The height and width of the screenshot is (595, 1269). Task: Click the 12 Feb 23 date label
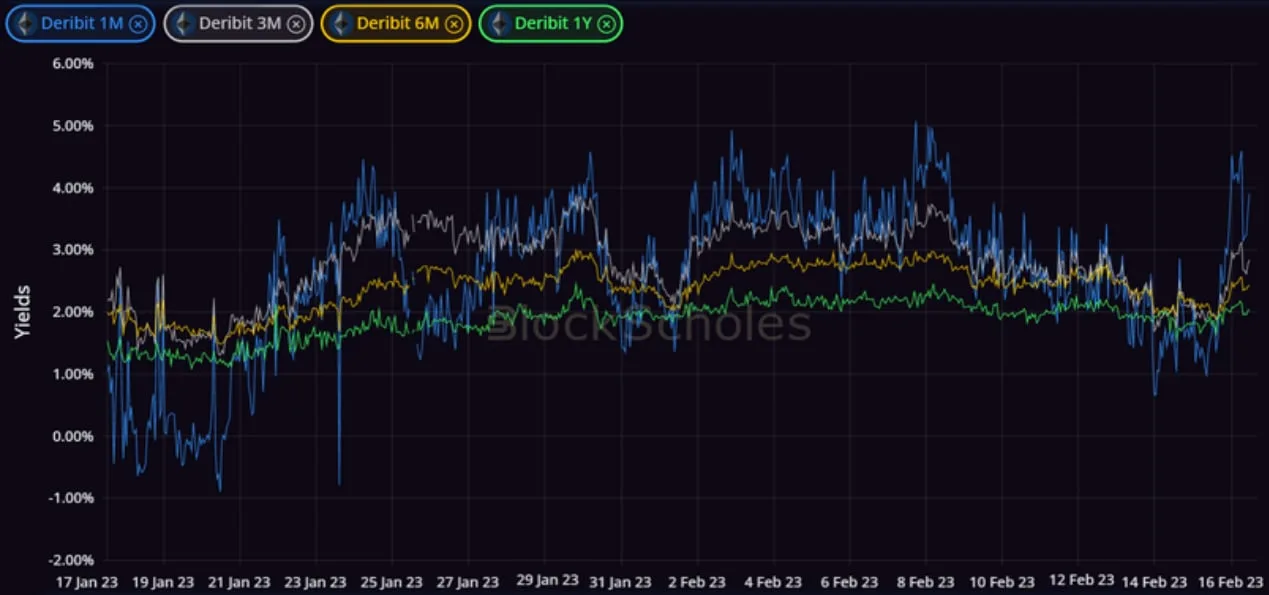click(x=1082, y=580)
